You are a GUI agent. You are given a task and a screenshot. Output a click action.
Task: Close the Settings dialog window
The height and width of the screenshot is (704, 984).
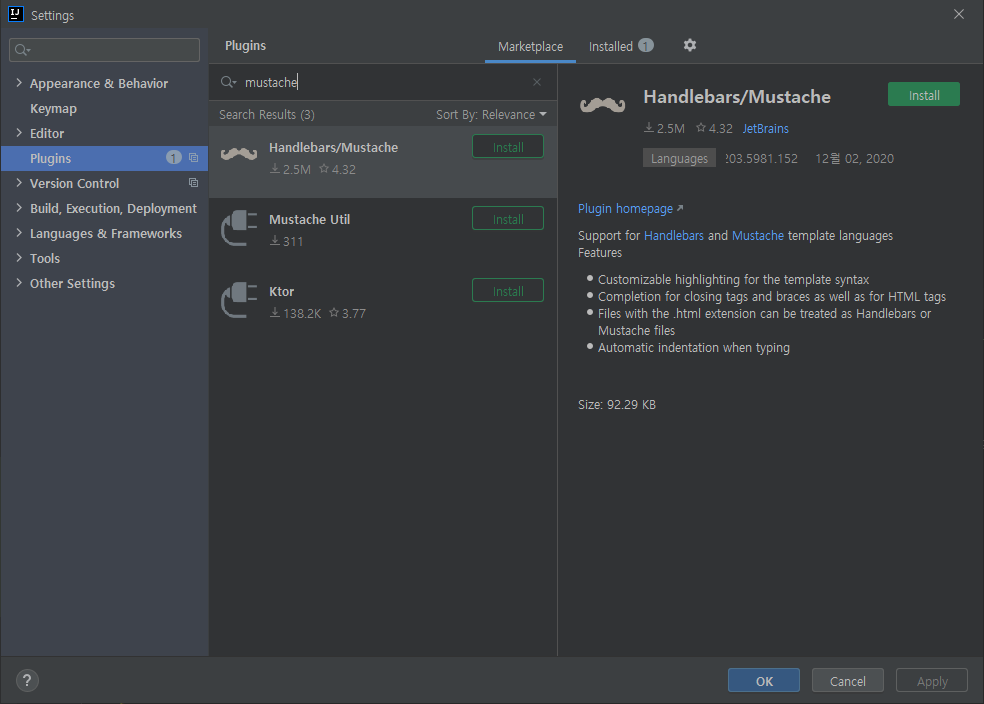coord(959,14)
